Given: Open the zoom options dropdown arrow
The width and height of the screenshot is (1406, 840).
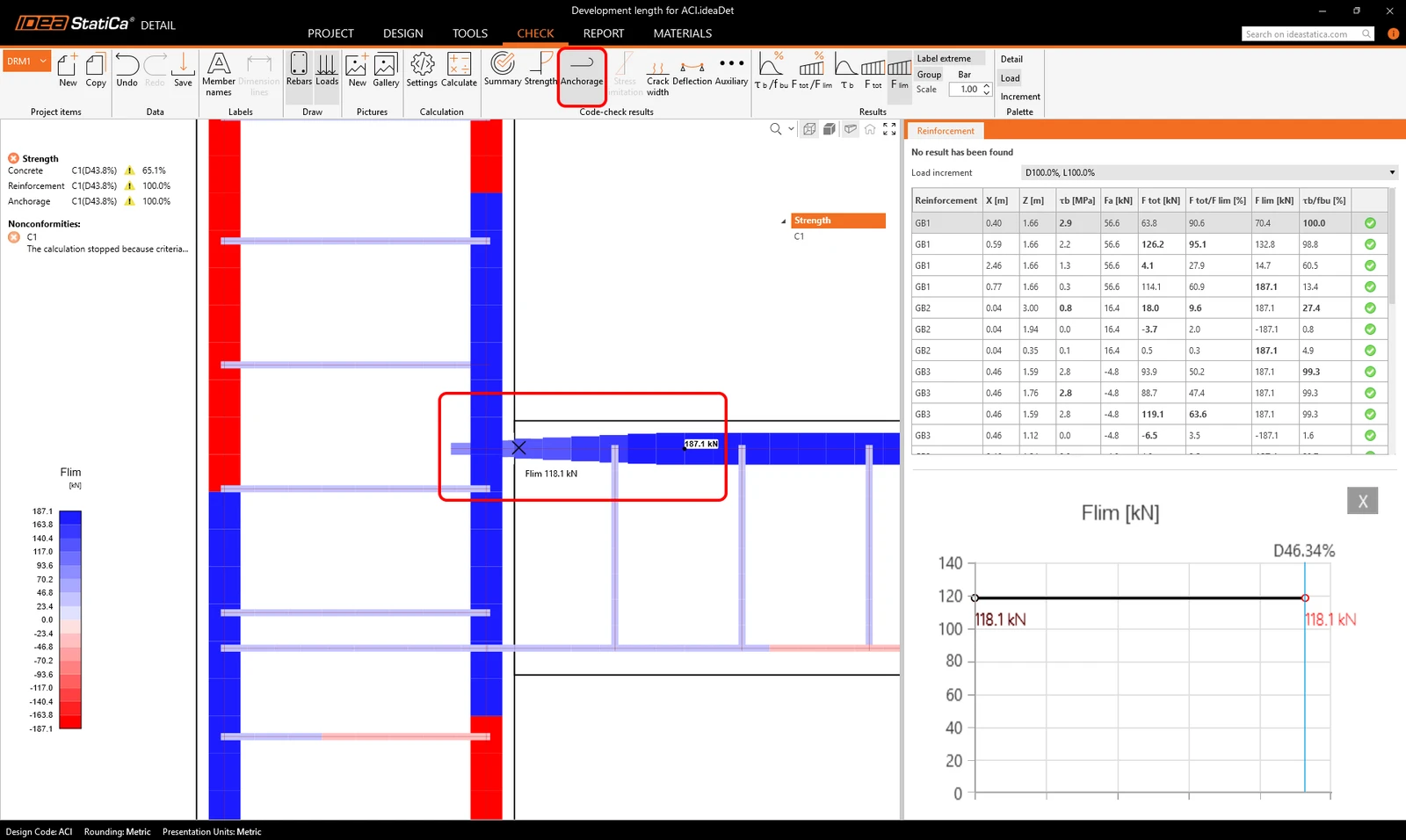Looking at the screenshot, I should pos(791,129).
